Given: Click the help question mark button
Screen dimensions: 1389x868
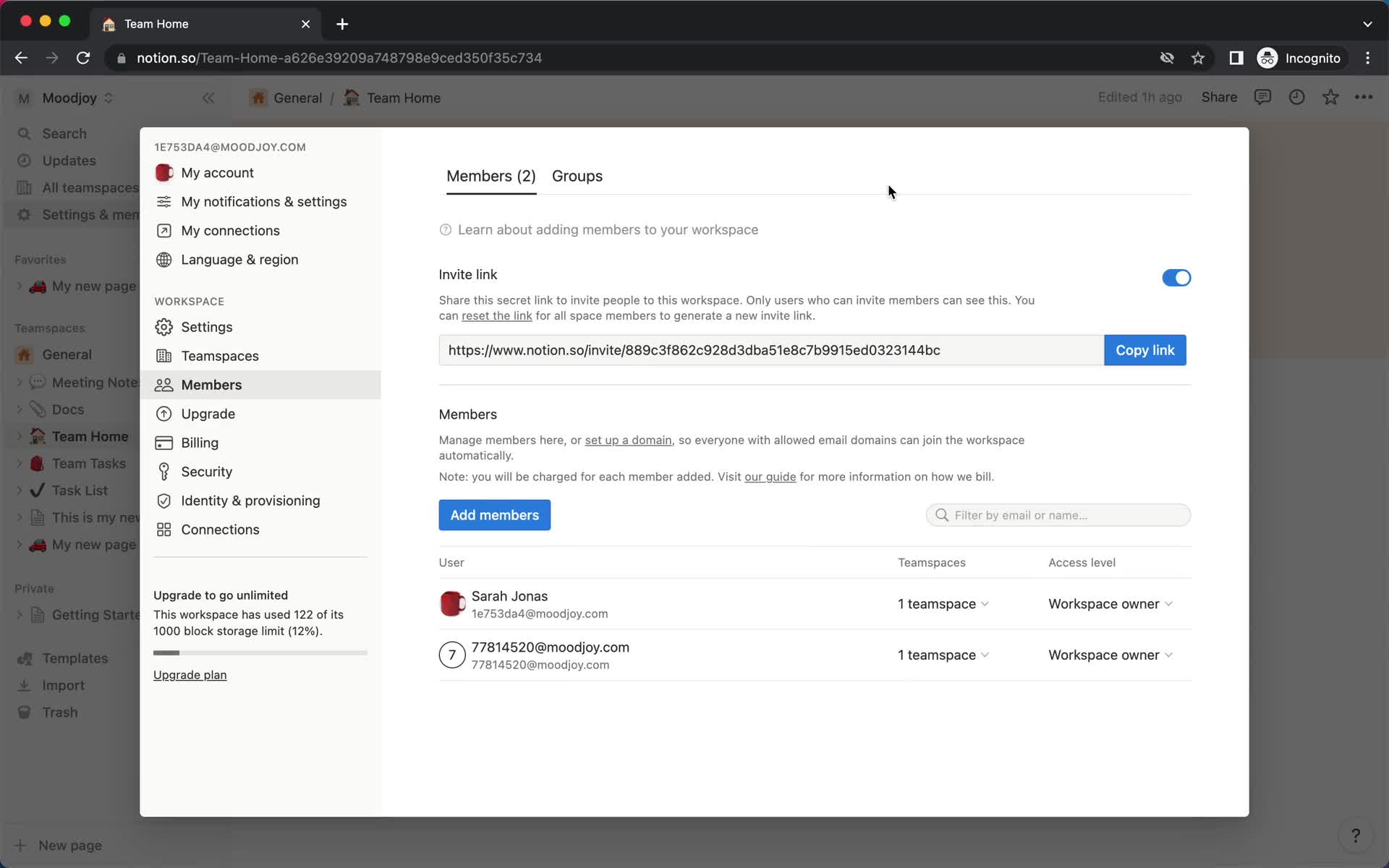Looking at the screenshot, I should [x=1355, y=836].
